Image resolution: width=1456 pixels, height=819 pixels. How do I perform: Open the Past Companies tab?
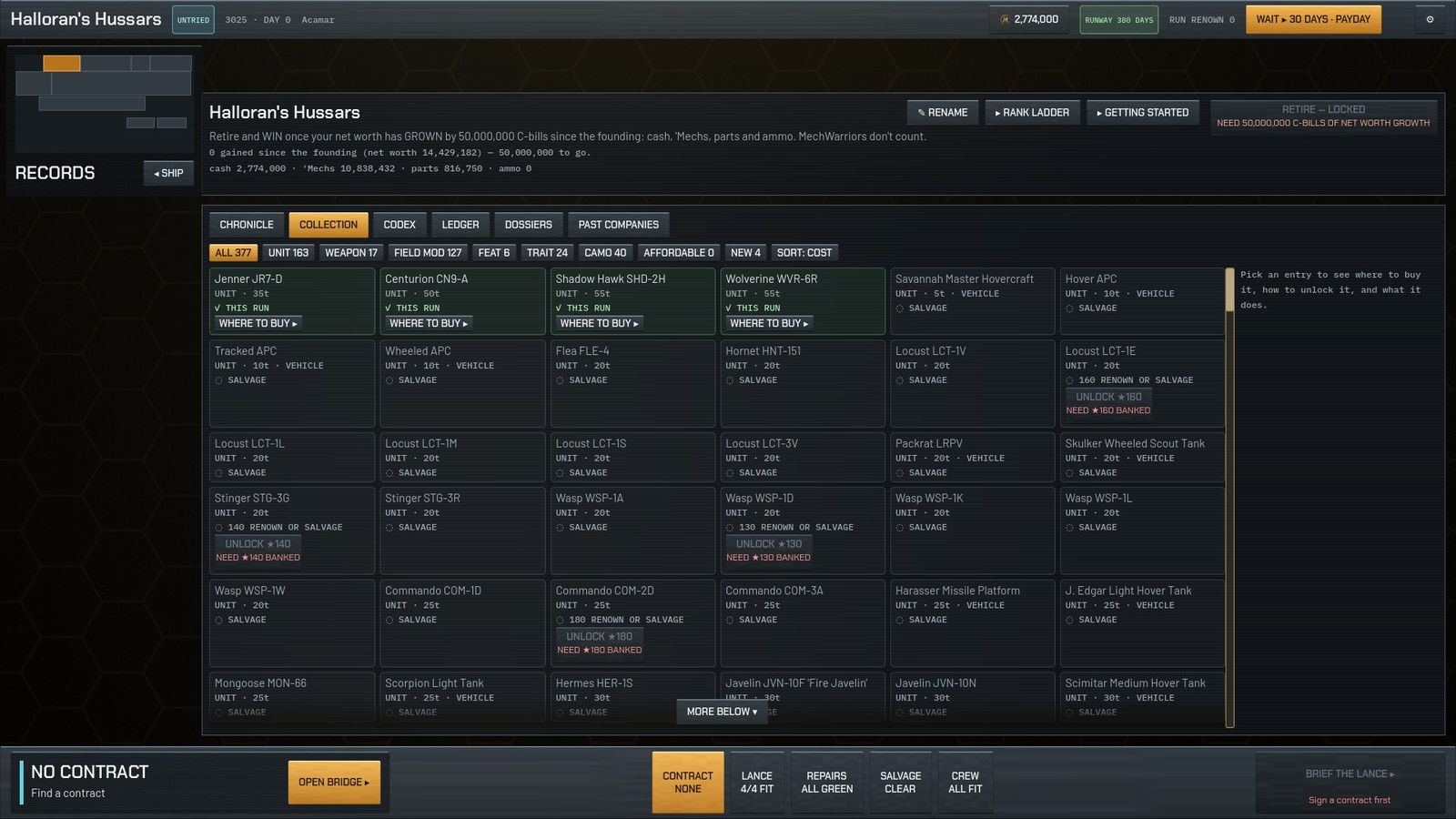619,225
